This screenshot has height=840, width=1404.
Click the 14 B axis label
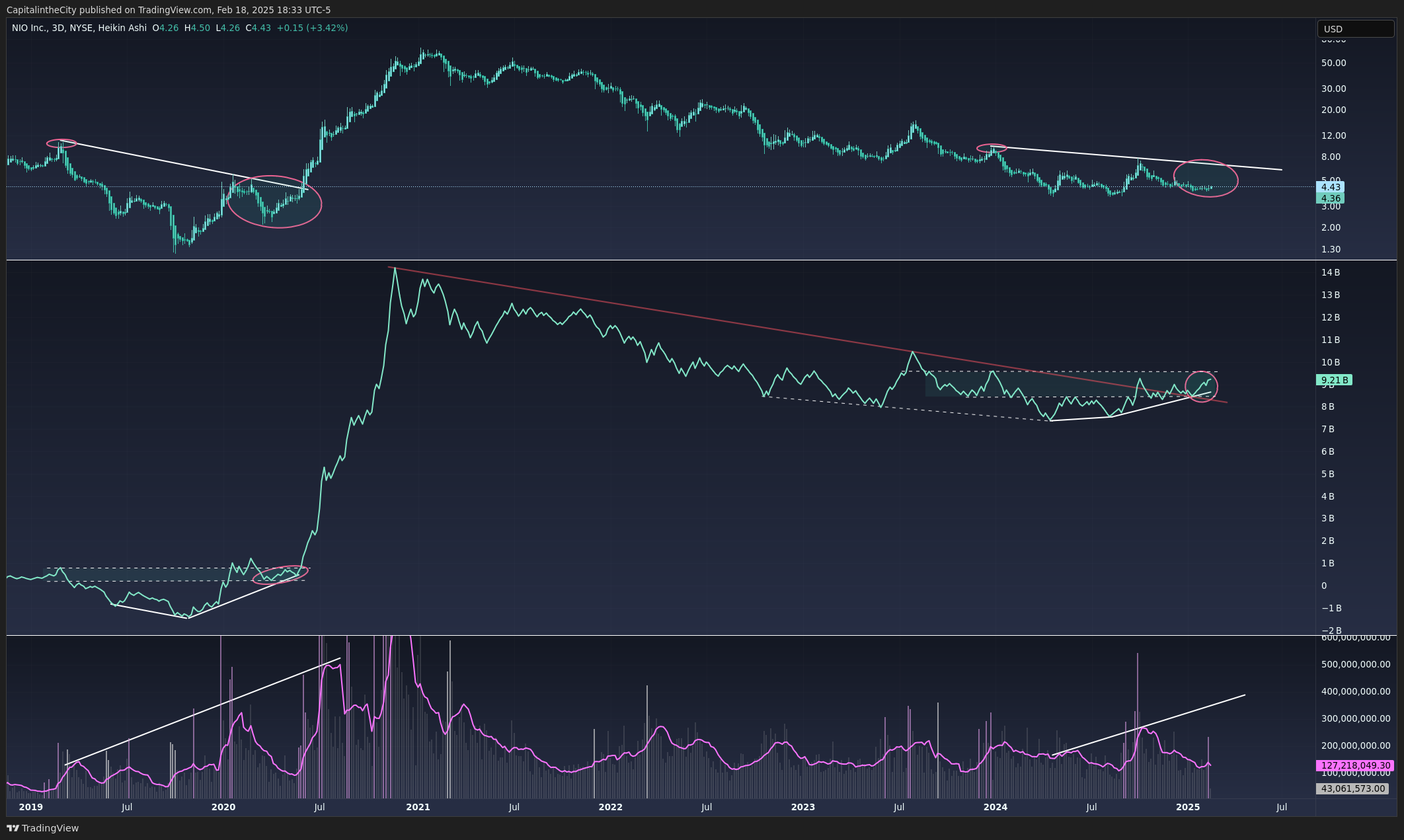click(x=1330, y=272)
